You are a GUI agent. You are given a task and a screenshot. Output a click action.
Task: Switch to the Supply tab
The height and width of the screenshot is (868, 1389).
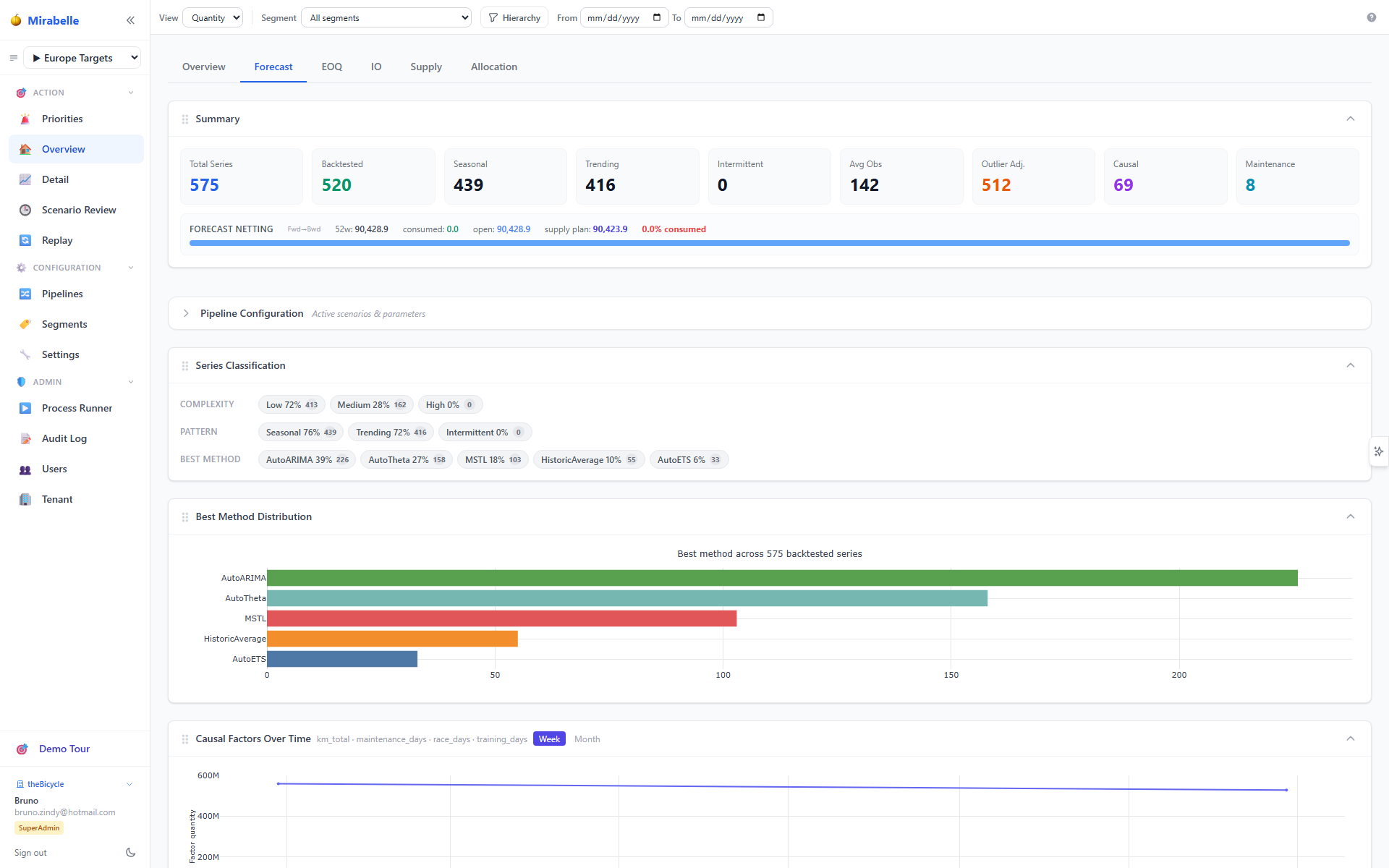426,67
